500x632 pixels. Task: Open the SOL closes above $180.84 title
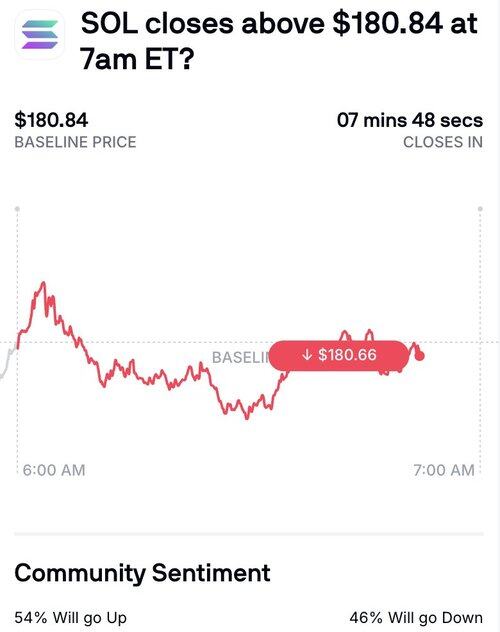[x=279, y=41]
